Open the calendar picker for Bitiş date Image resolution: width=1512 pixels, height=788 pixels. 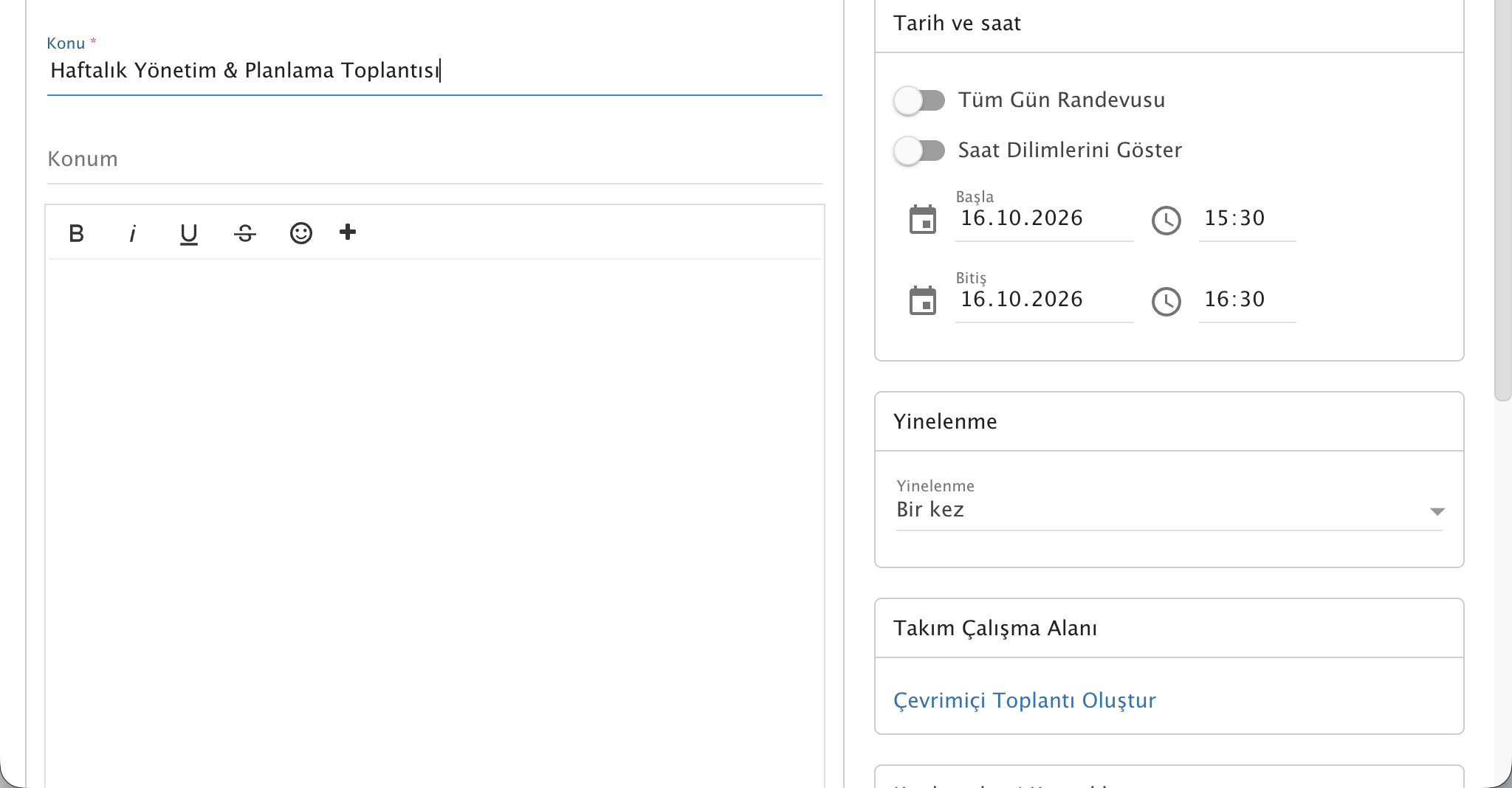pos(923,301)
